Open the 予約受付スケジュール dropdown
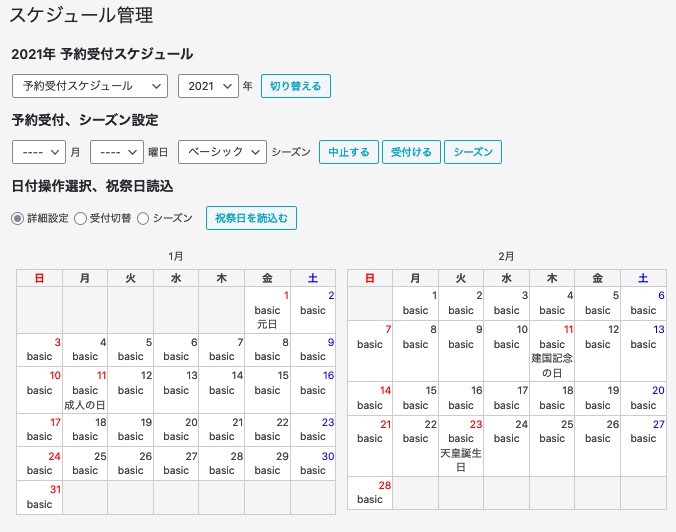 pos(90,86)
